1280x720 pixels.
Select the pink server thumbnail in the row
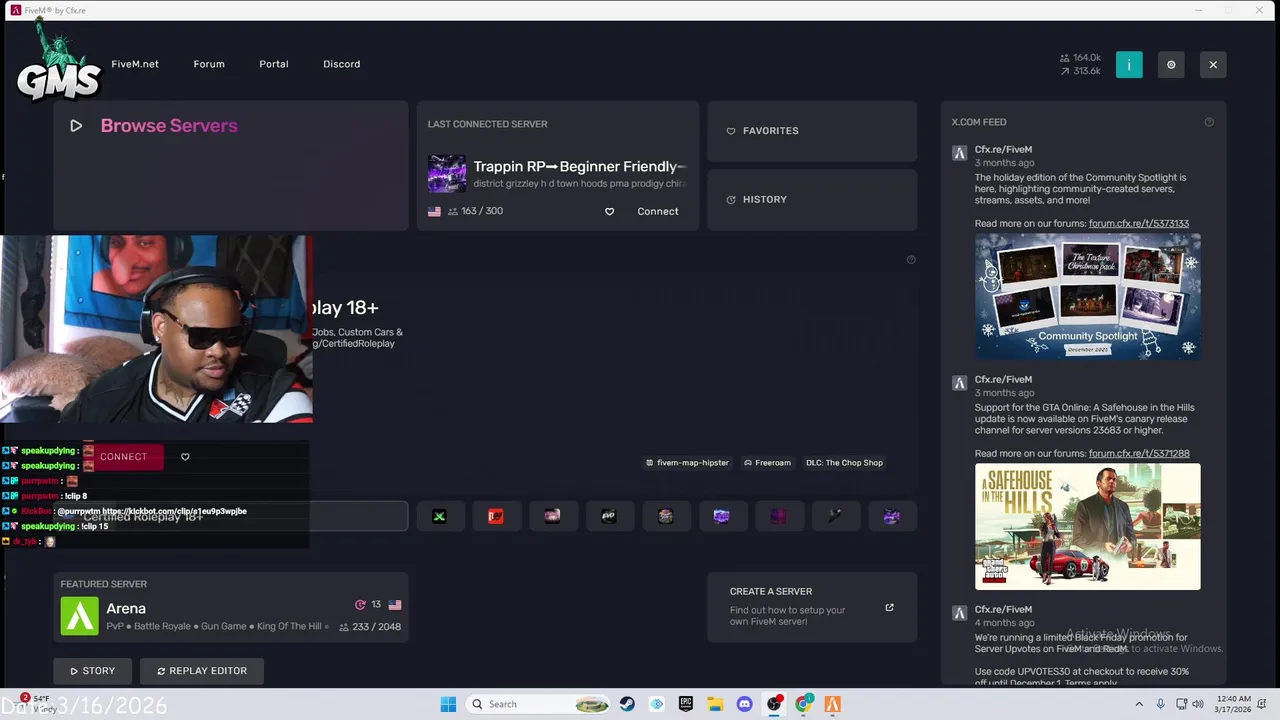click(x=552, y=516)
